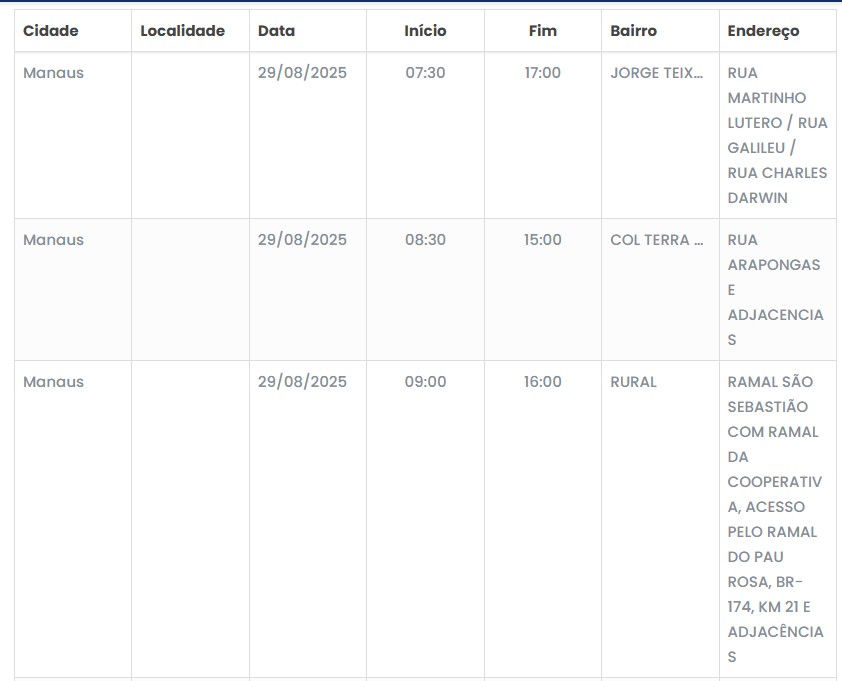Click the RUA ARAPONGAS address cell
Screen dimensions: 842x681
pos(775,290)
